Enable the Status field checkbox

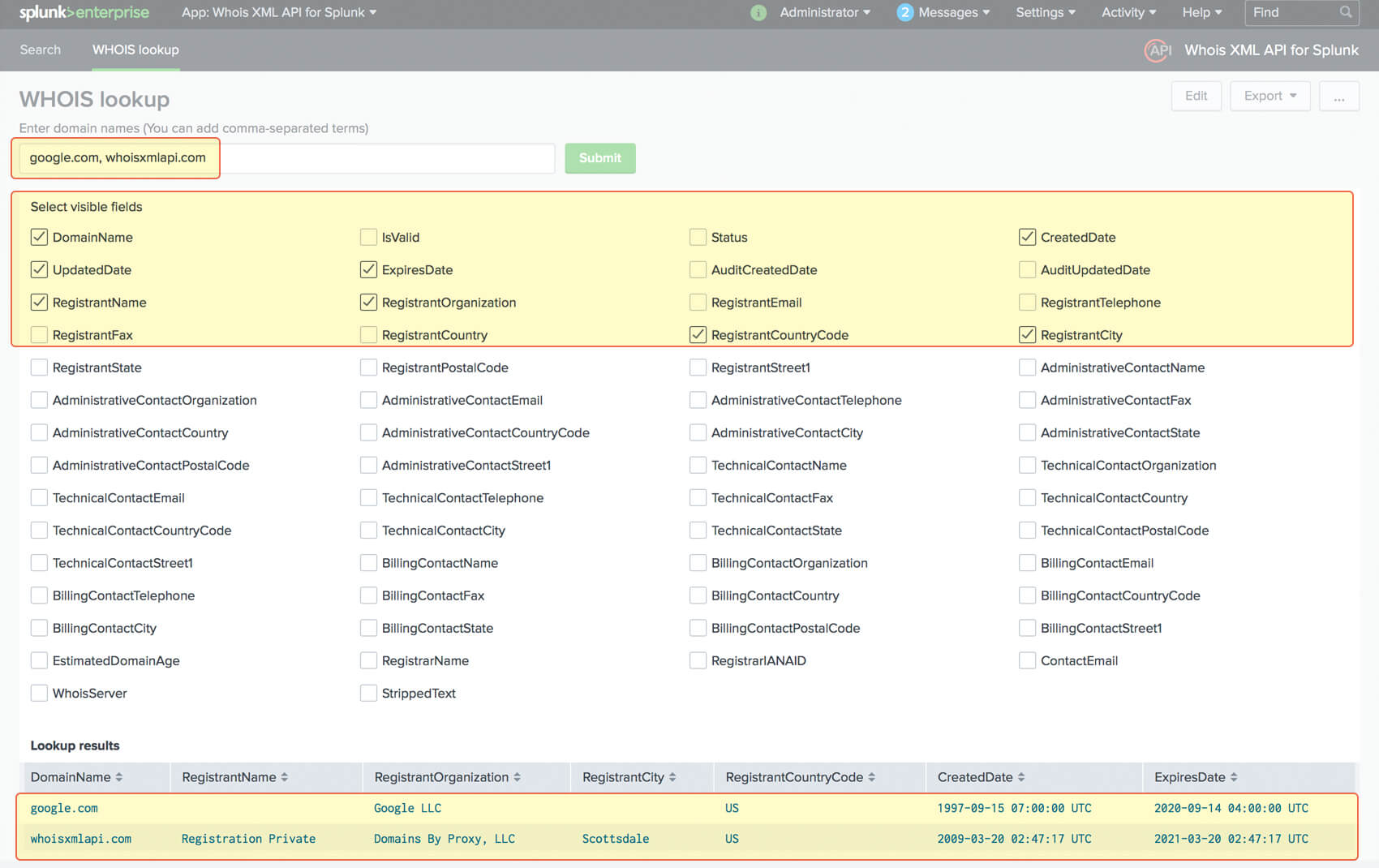[698, 237]
